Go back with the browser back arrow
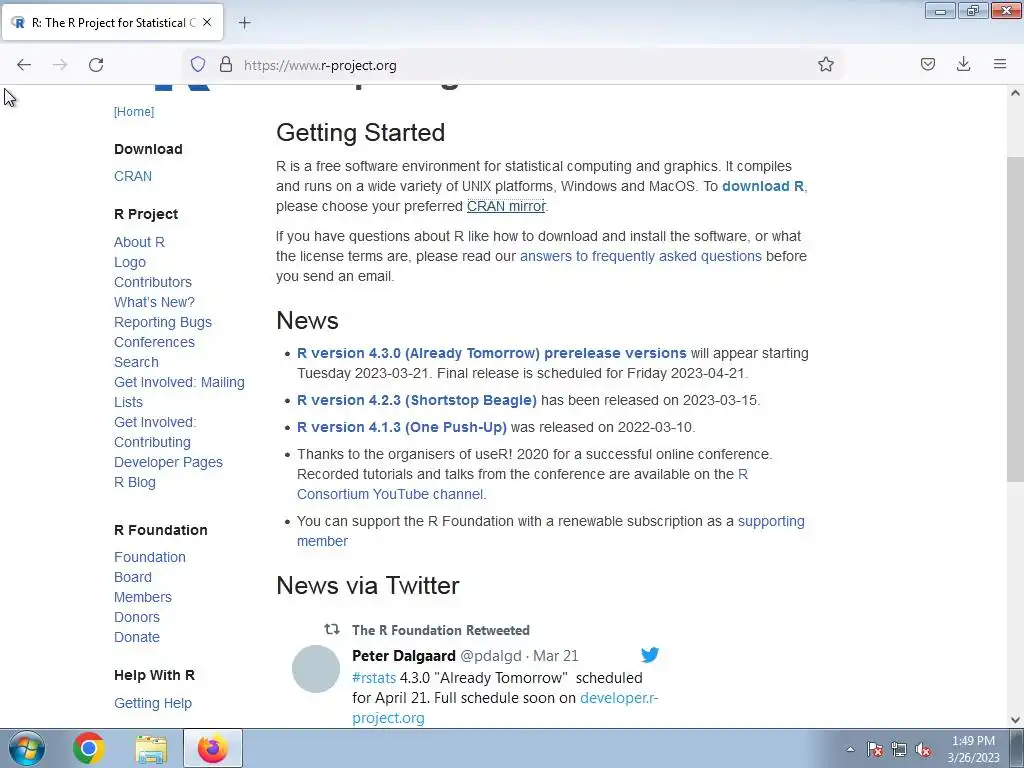This screenshot has width=1024, height=768. pos(24,65)
